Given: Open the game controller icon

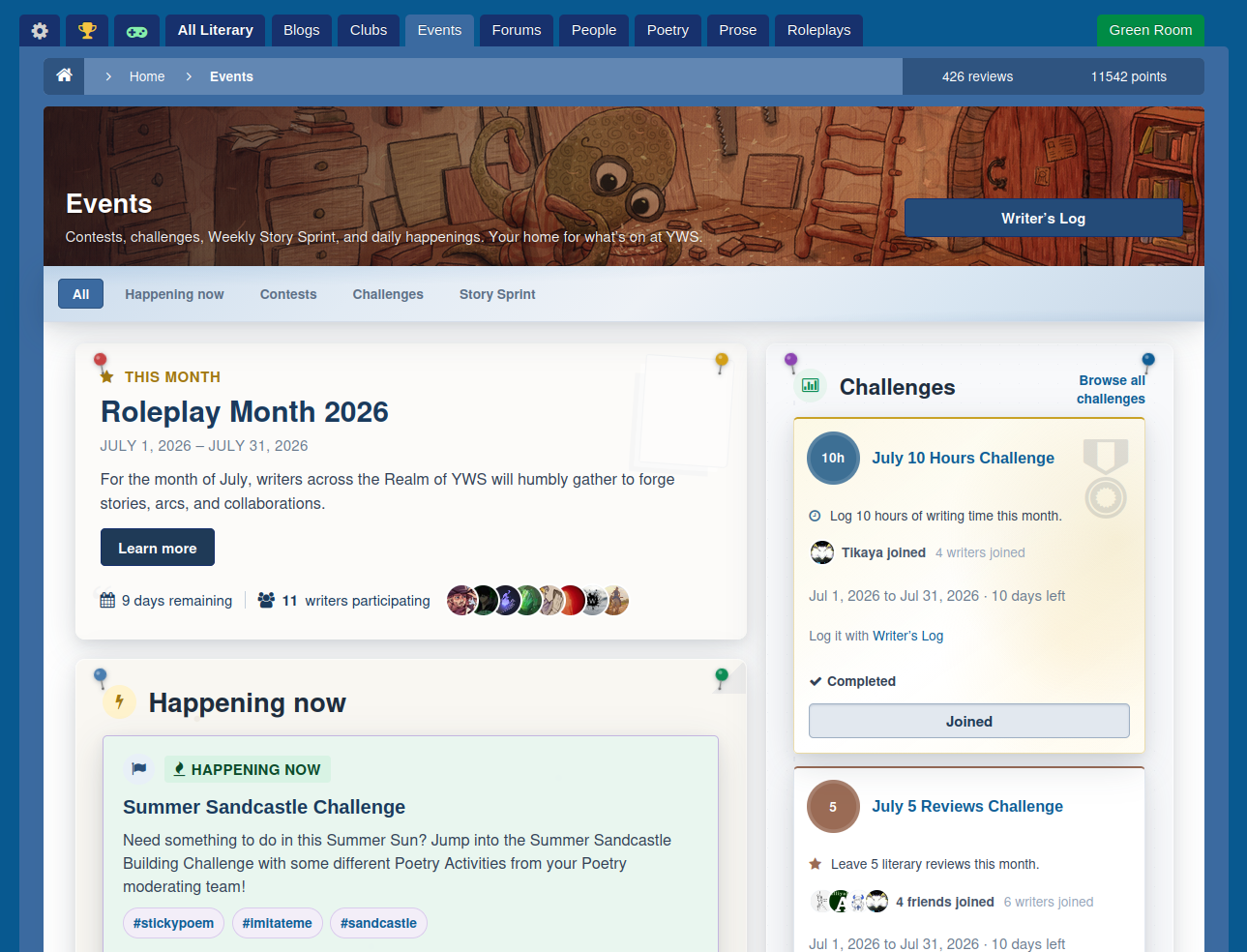Looking at the screenshot, I should tap(136, 30).
